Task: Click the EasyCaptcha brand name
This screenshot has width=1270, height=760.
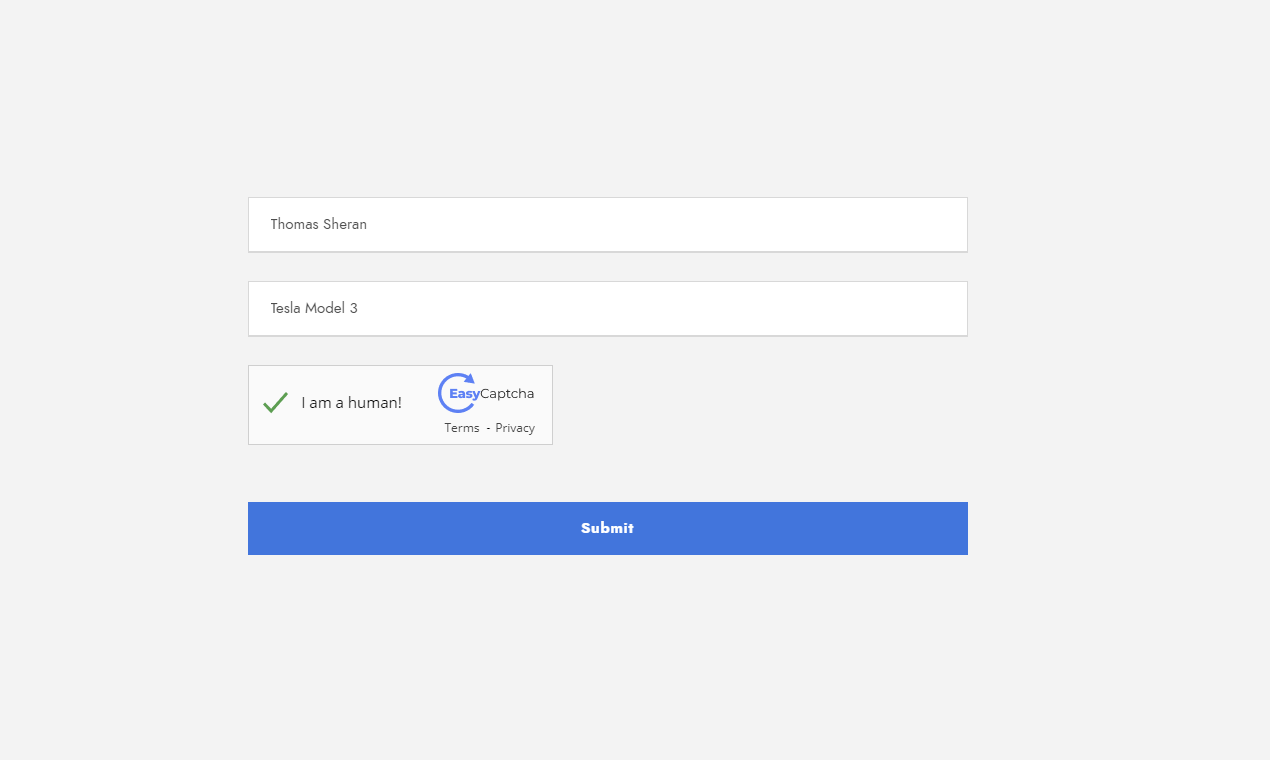Action: pyautogui.click(x=492, y=394)
